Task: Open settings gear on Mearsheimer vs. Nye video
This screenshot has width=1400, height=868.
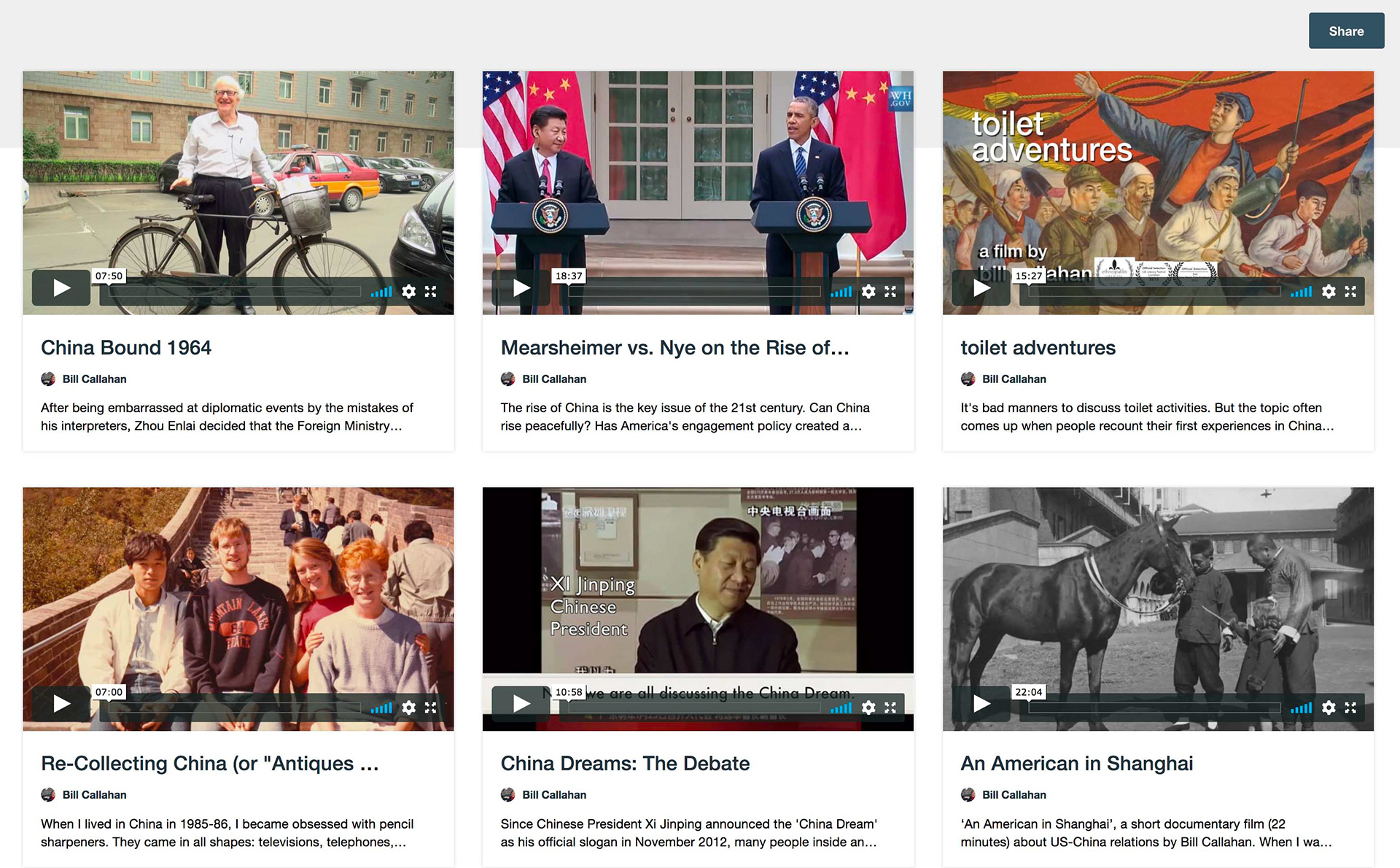Action: click(x=868, y=292)
